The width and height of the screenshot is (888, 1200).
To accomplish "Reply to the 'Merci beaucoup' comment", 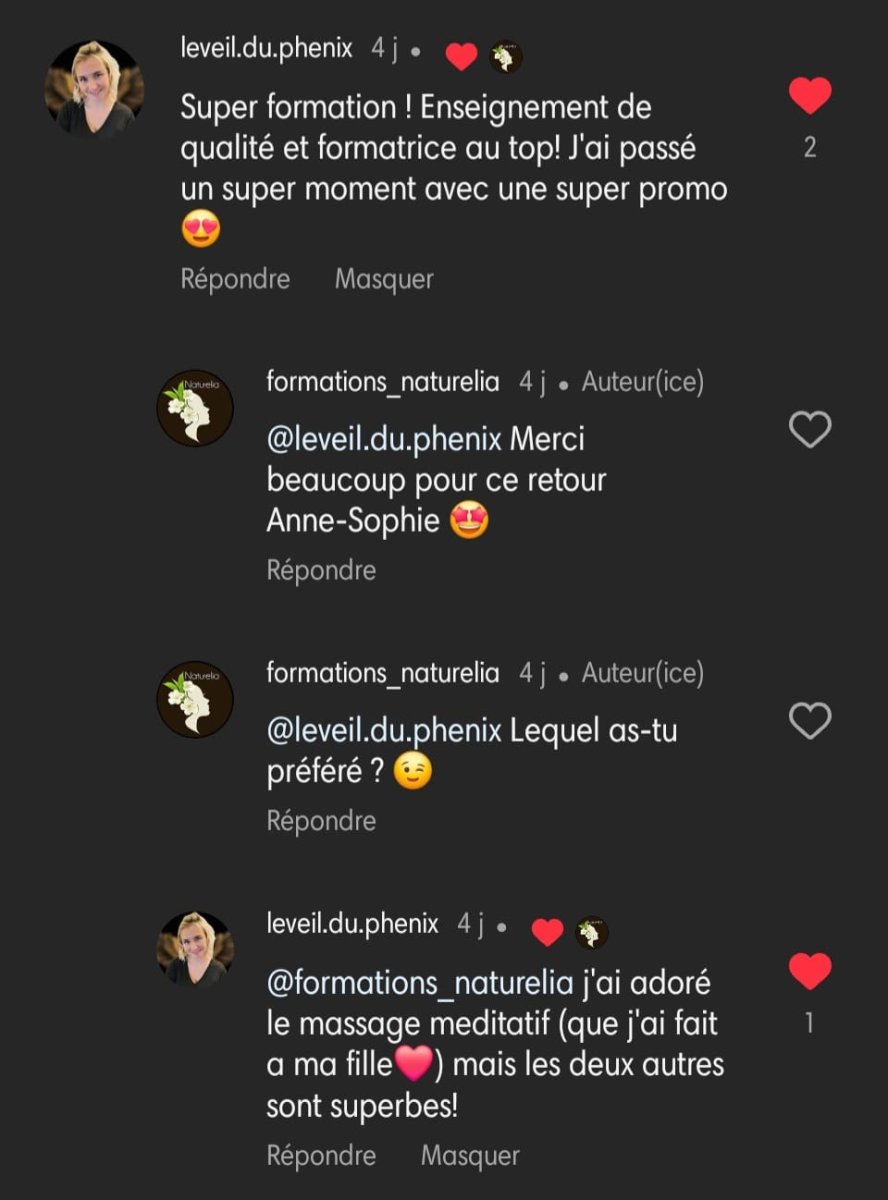I will point(321,571).
